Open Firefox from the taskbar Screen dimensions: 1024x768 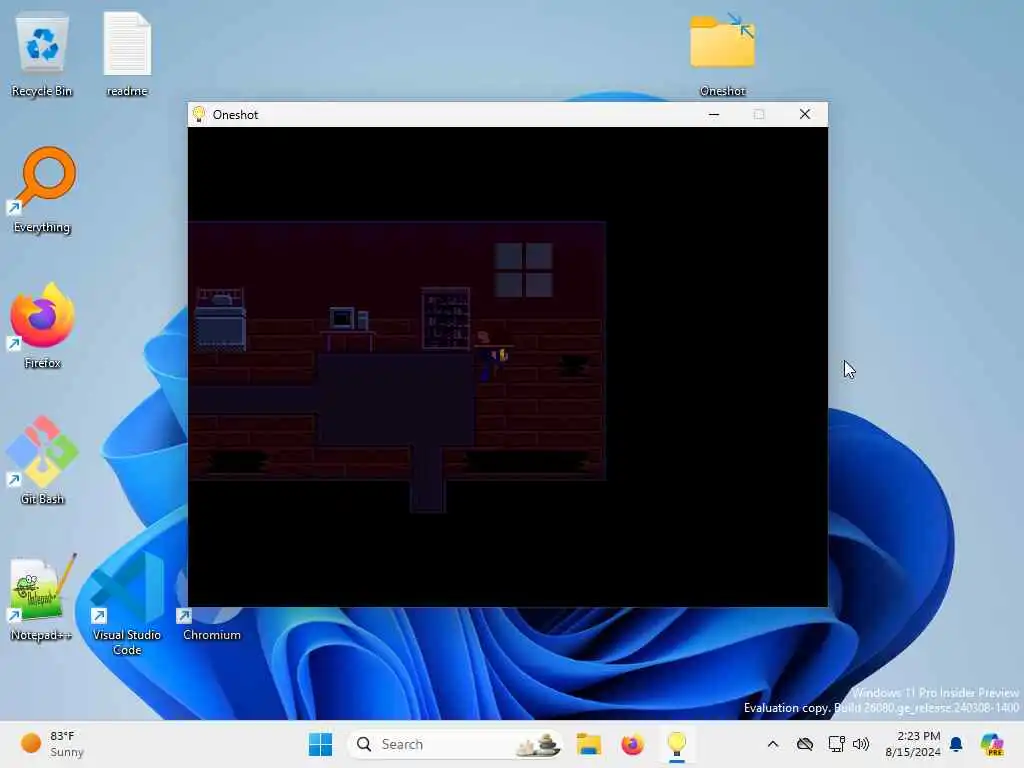click(x=632, y=744)
